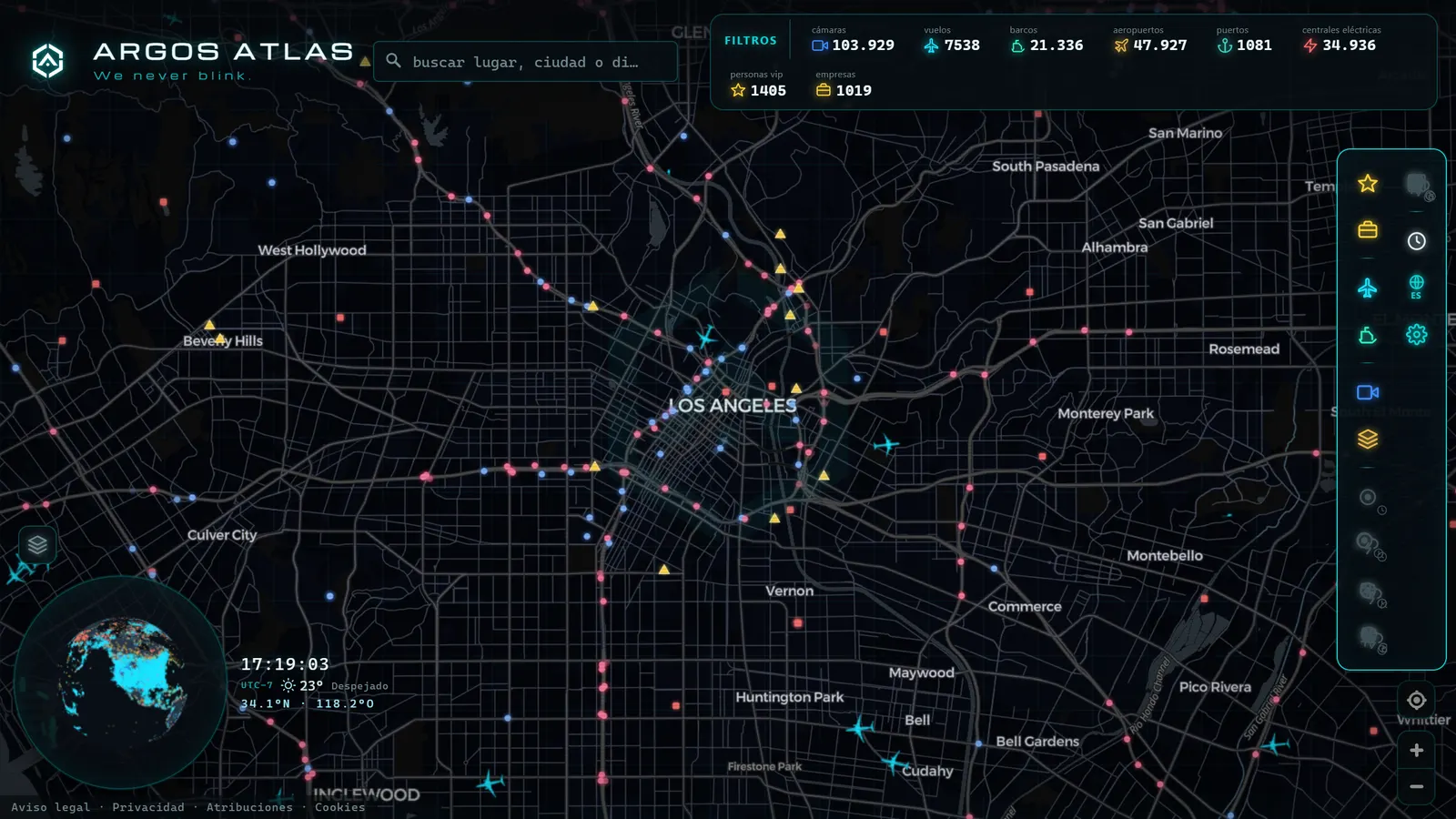Click the '23° Despejado' weather readout
The image size is (1456, 819).
pyautogui.click(x=335, y=685)
